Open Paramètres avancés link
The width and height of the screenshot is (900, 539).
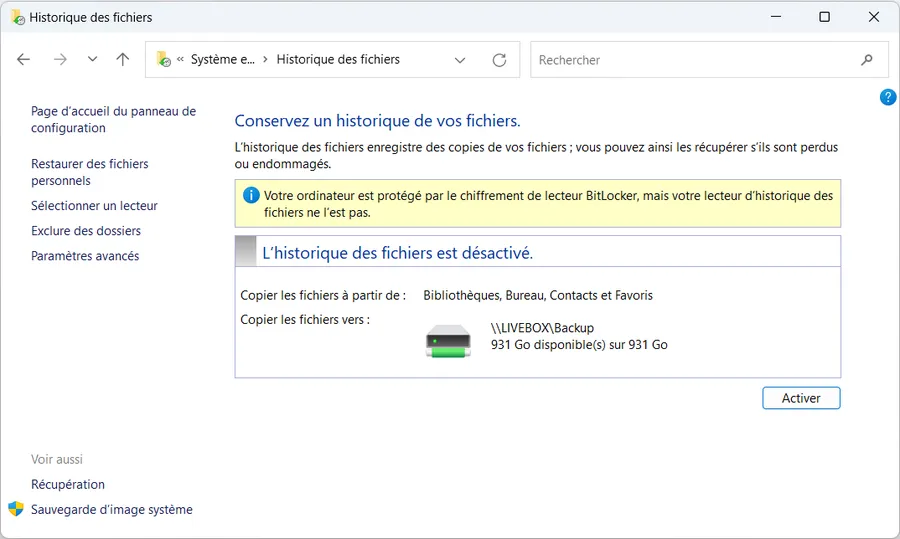pyautogui.click(x=85, y=256)
